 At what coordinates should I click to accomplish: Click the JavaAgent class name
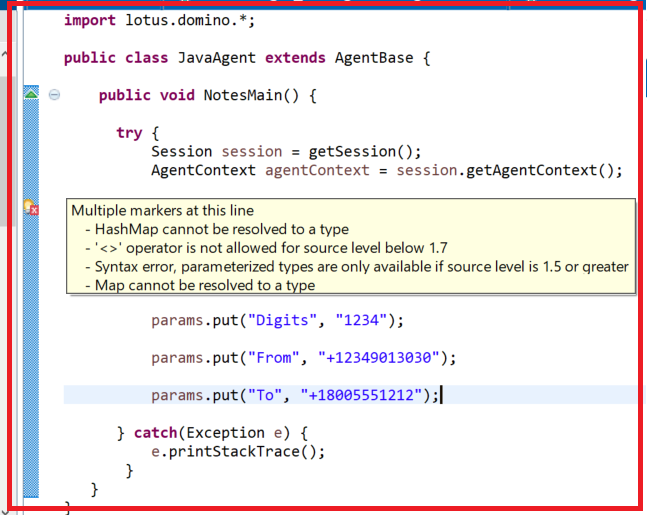coord(217,58)
